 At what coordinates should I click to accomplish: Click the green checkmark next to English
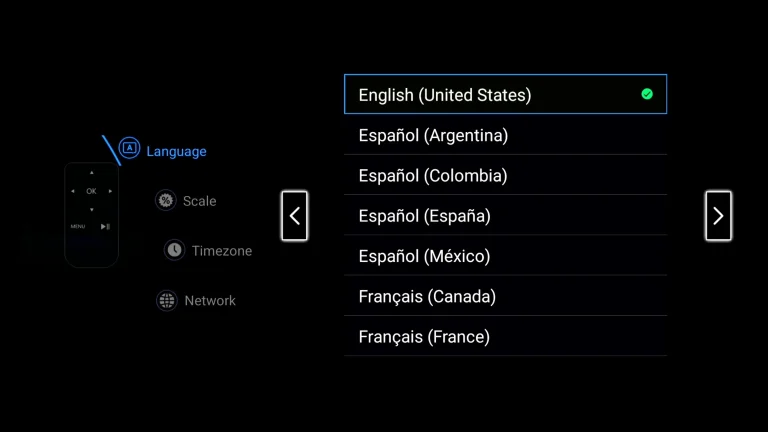point(647,94)
